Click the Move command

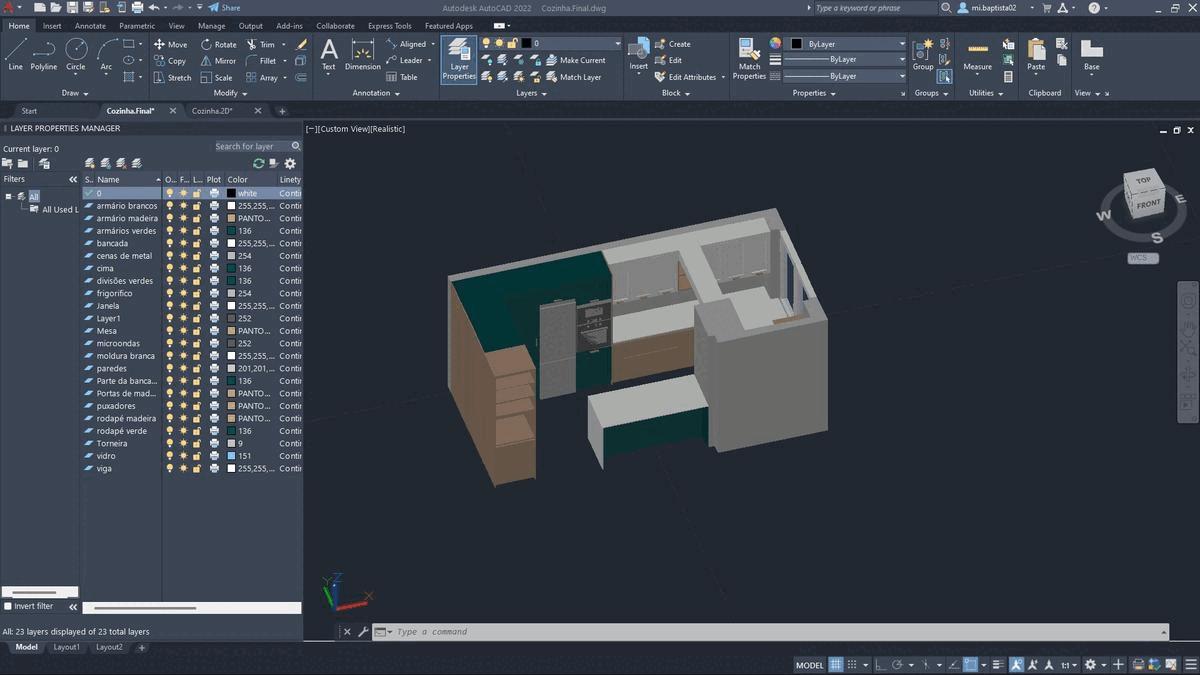(171, 44)
